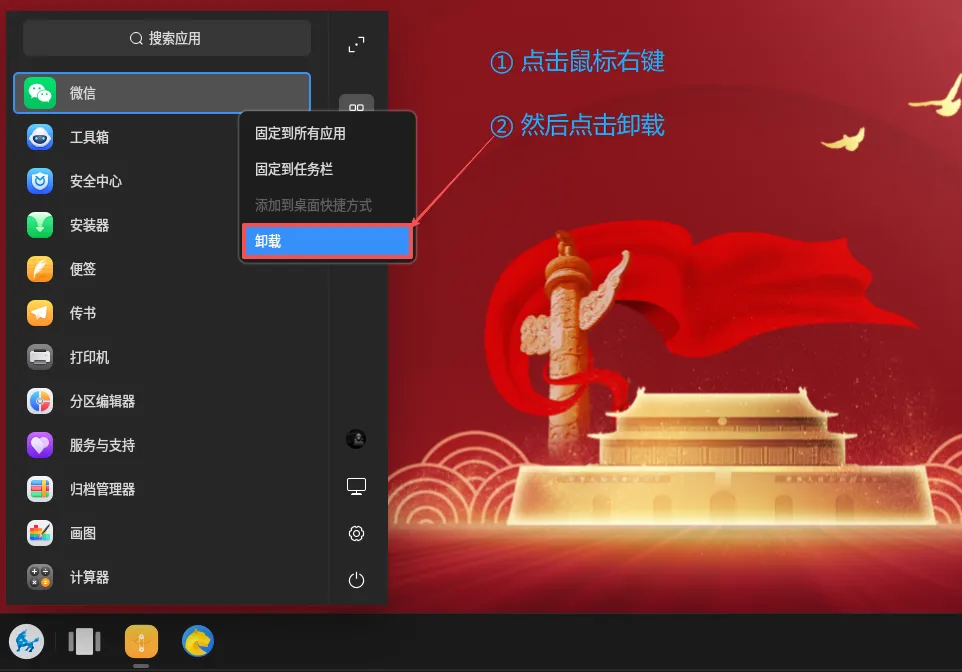Screen dimensions: 962x672
Task: Open the 传书 paper-plane icon
Action: click(x=40, y=313)
